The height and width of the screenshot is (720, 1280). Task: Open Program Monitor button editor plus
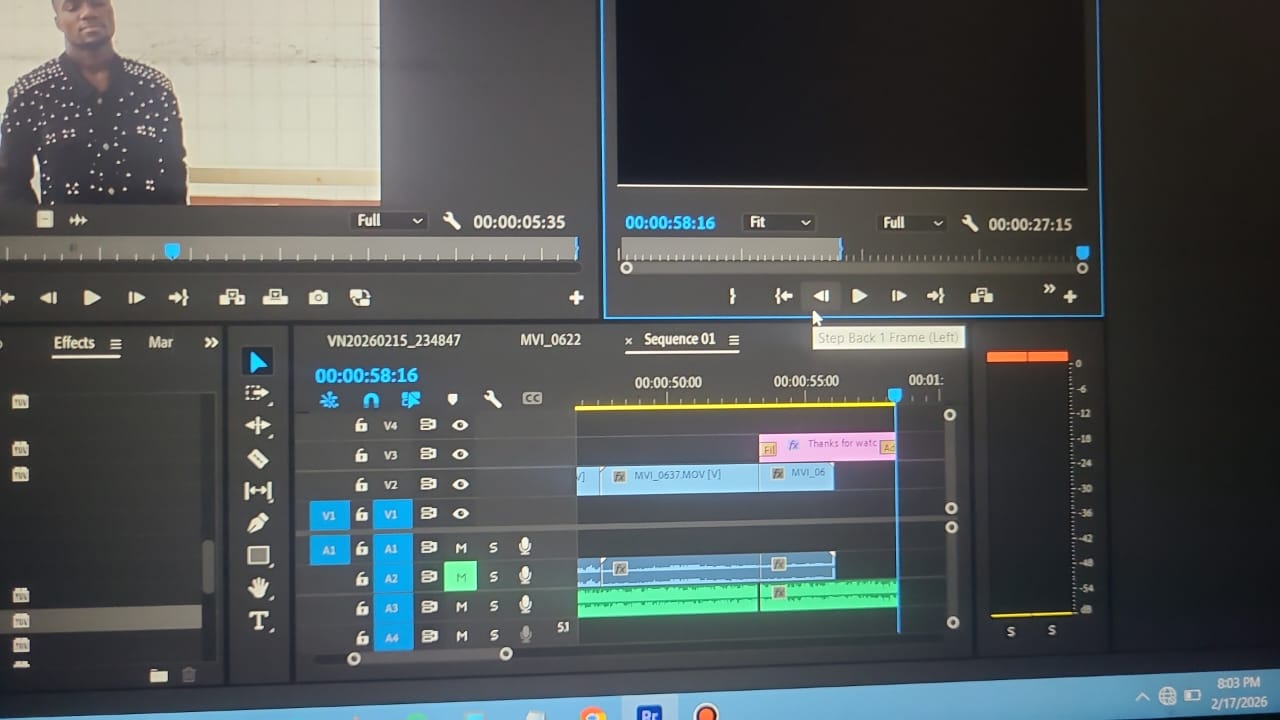(x=1070, y=297)
